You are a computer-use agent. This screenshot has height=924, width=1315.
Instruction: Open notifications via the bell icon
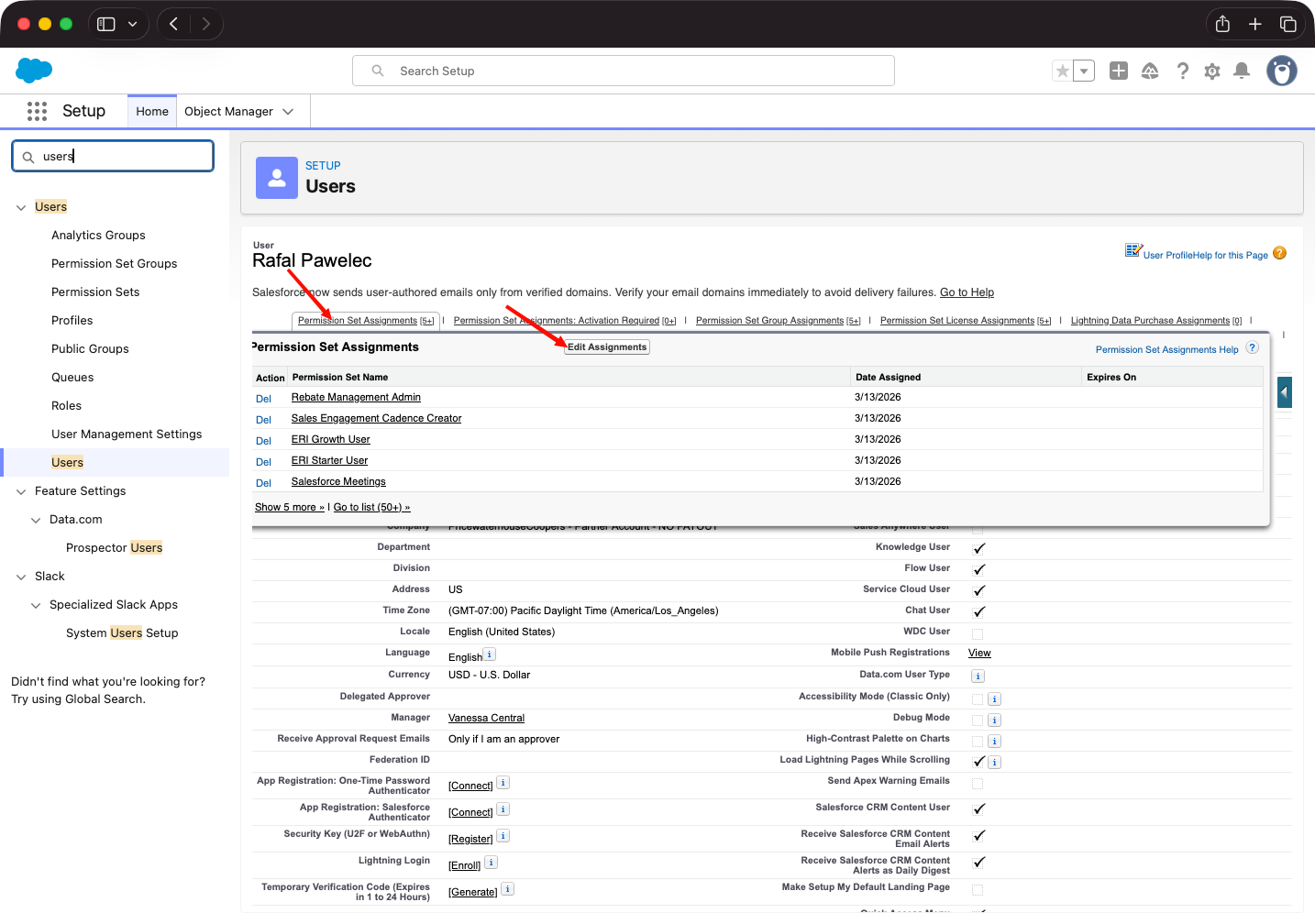1242,71
